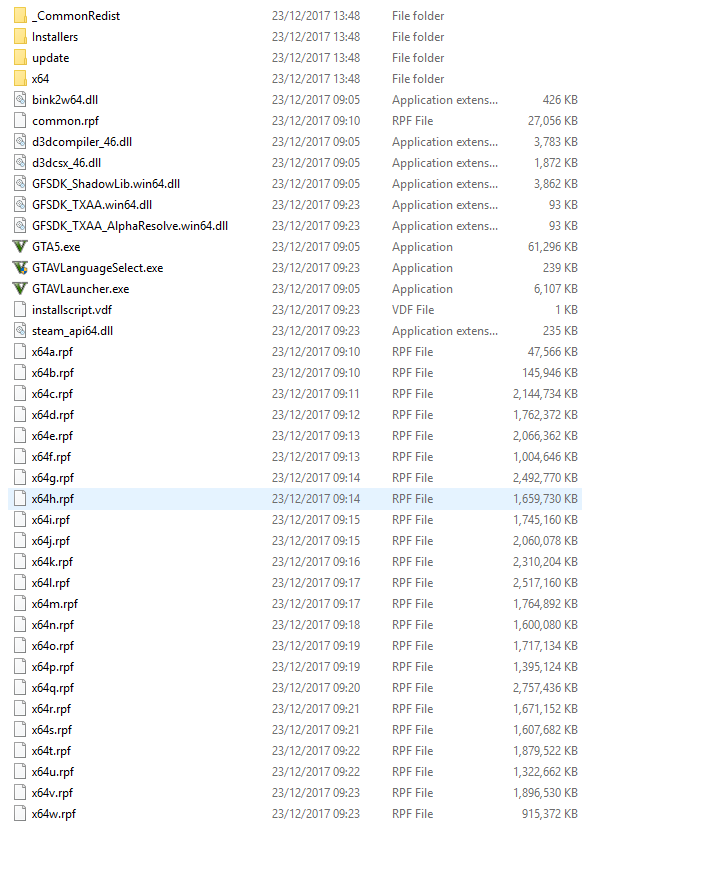Click the steam_api64.dll file icon
The width and height of the screenshot is (716, 878).
tap(20, 331)
